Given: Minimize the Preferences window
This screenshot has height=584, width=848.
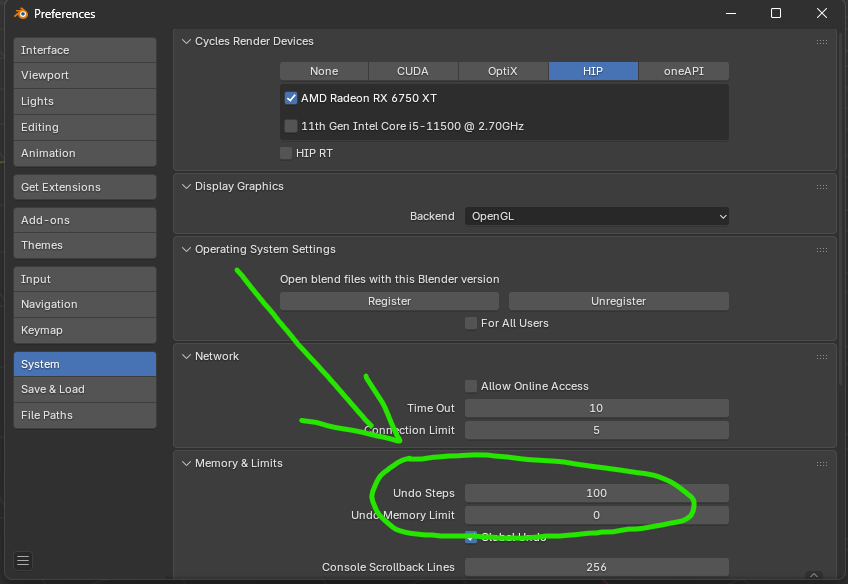Looking at the screenshot, I should pyautogui.click(x=731, y=14).
